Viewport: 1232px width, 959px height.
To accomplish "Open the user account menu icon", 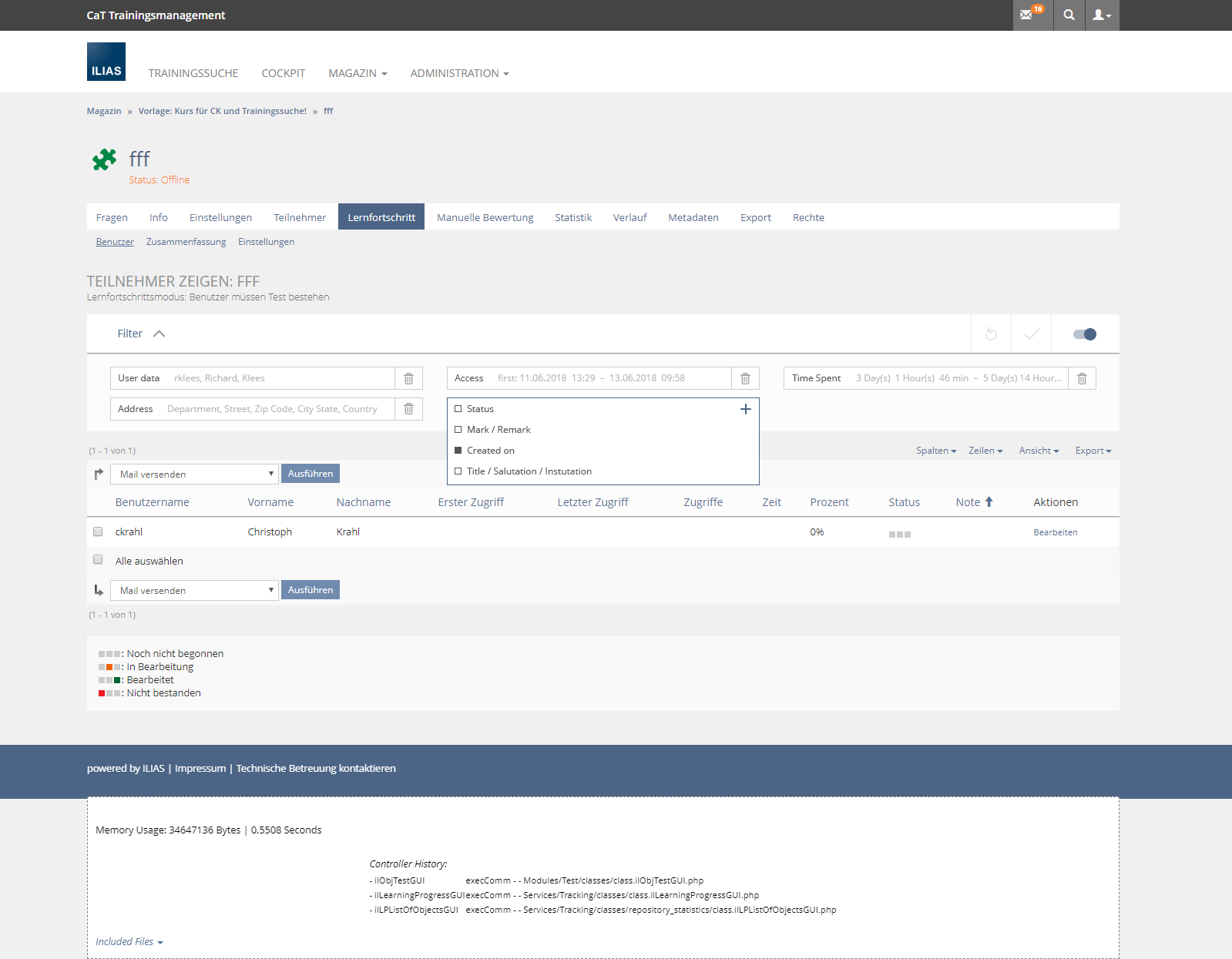I will pos(1102,15).
